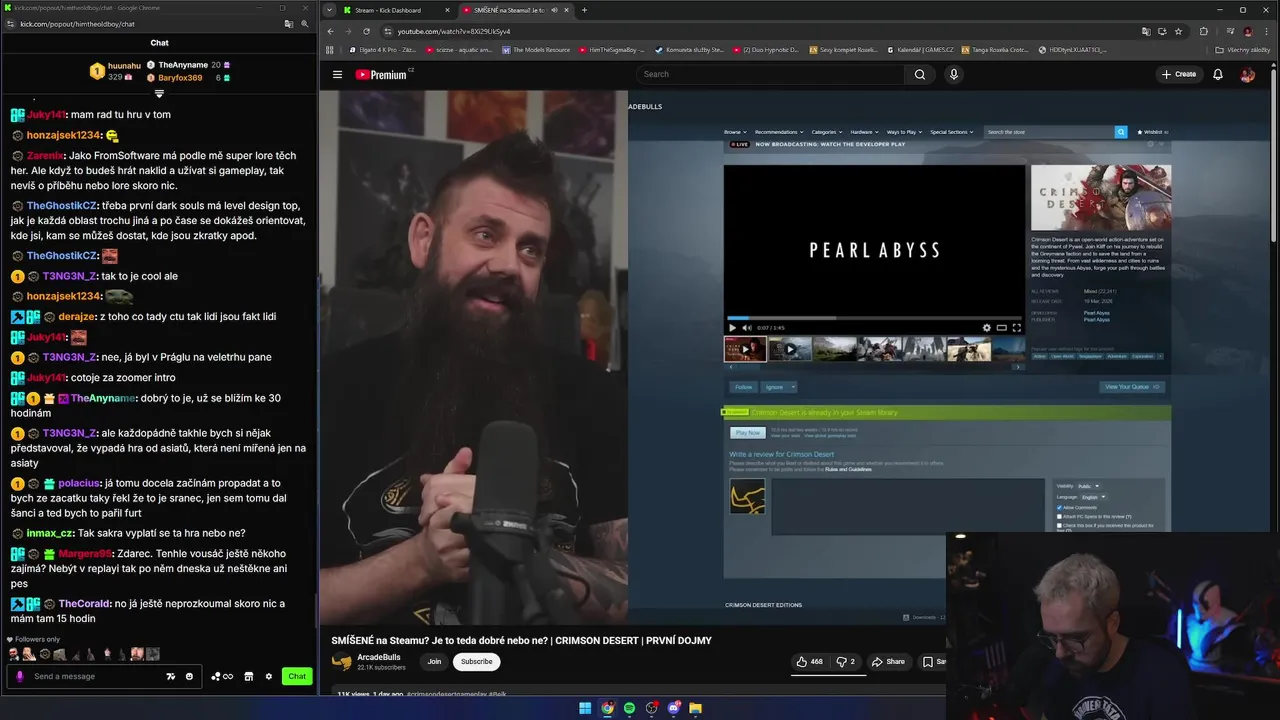Open the Všechny záložky bookmarks folder
This screenshot has width=1280, height=720.
pos(1243,49)
